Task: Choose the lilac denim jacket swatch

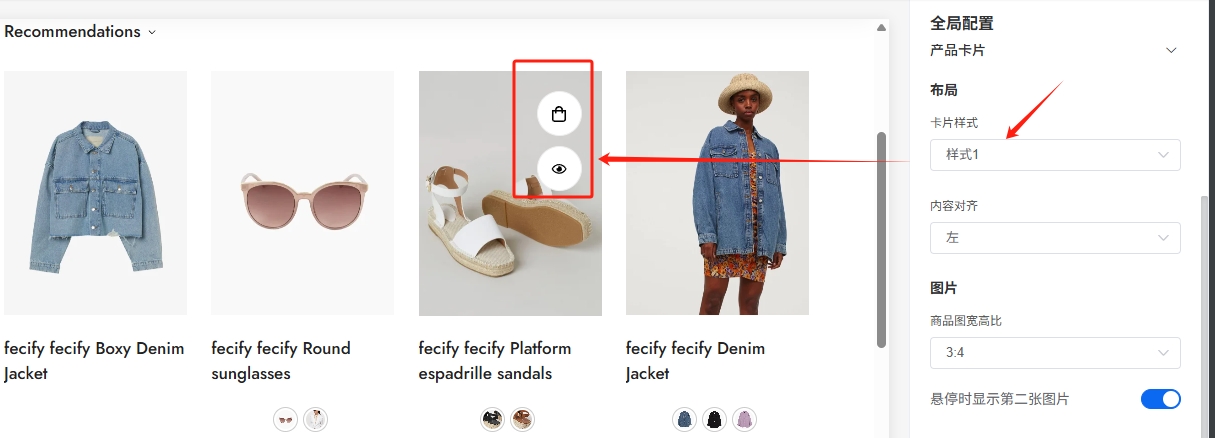Action: 744,420
